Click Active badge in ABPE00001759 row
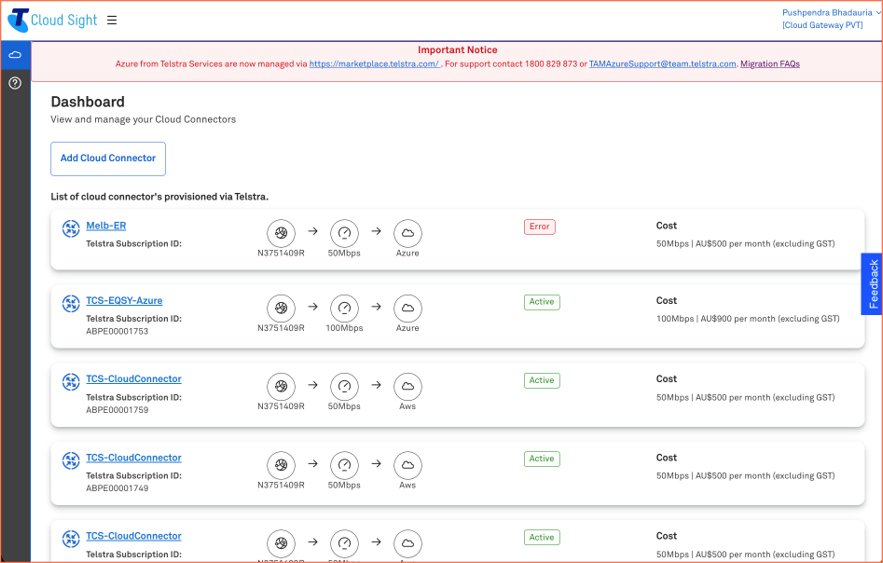The image size is (883, 563). [x=542, y=381]
